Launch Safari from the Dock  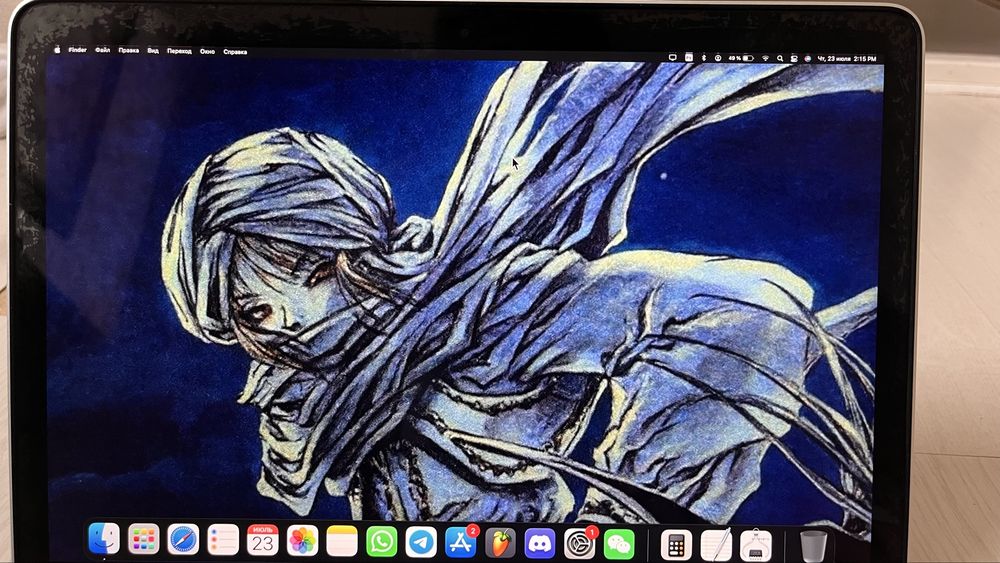[183, 540]
